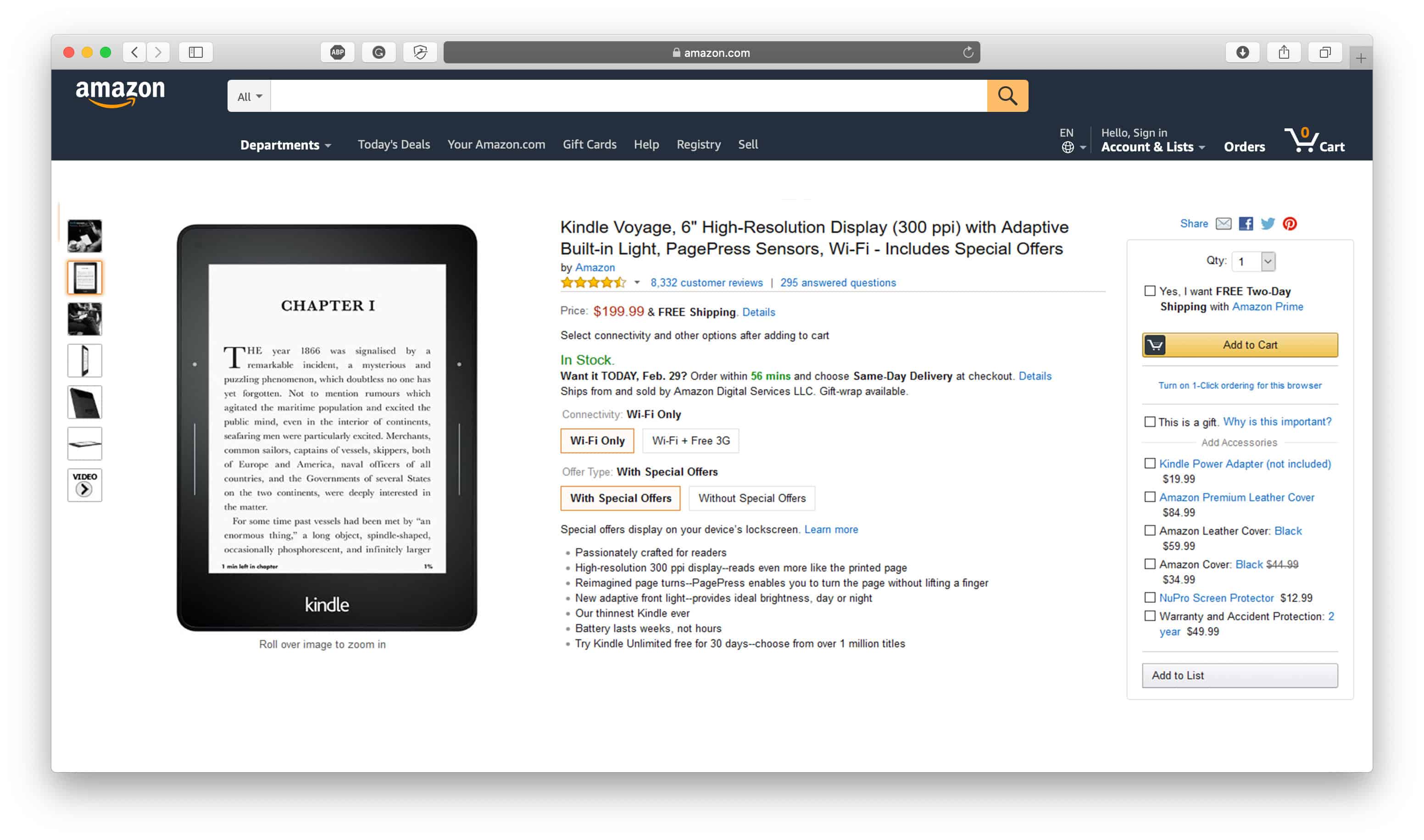Open Safari's share sheet icon
The image size is (1424, 840).
tap(1283, 53)
